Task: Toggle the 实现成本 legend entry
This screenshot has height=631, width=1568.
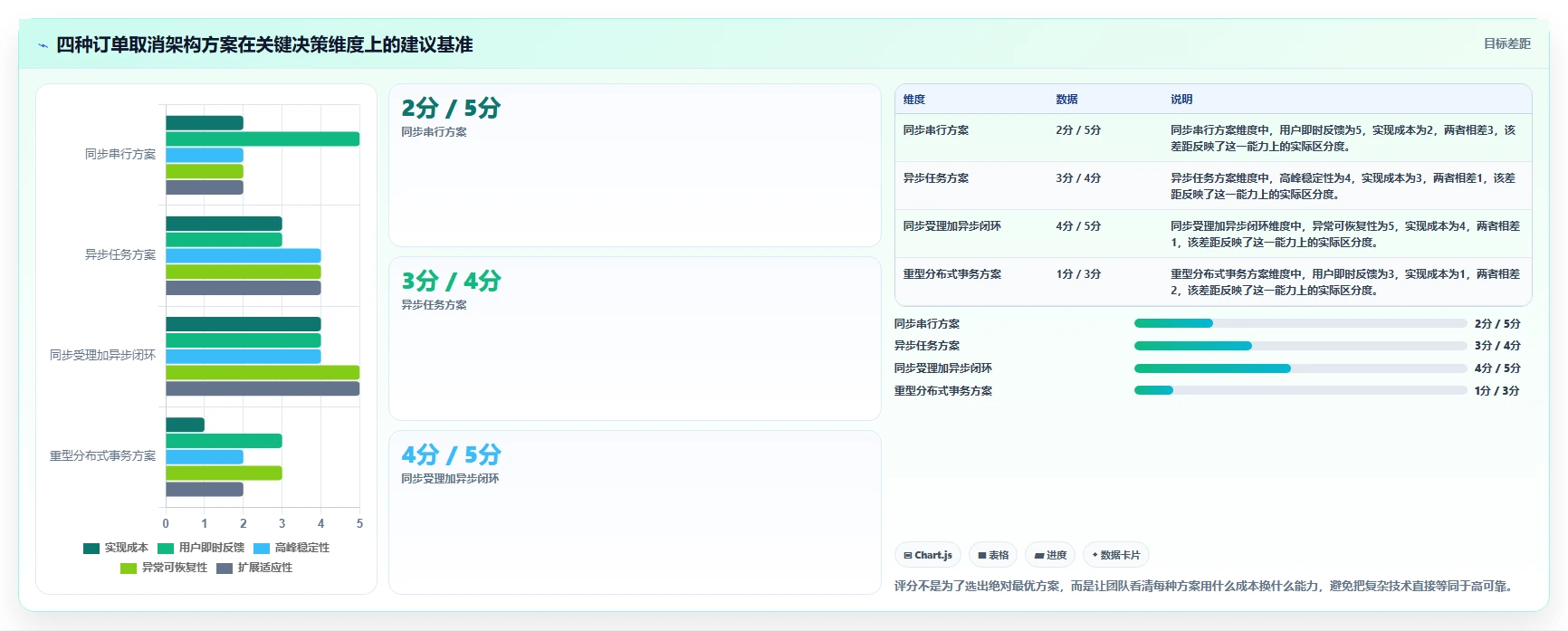Action: [x=116, y=548]
